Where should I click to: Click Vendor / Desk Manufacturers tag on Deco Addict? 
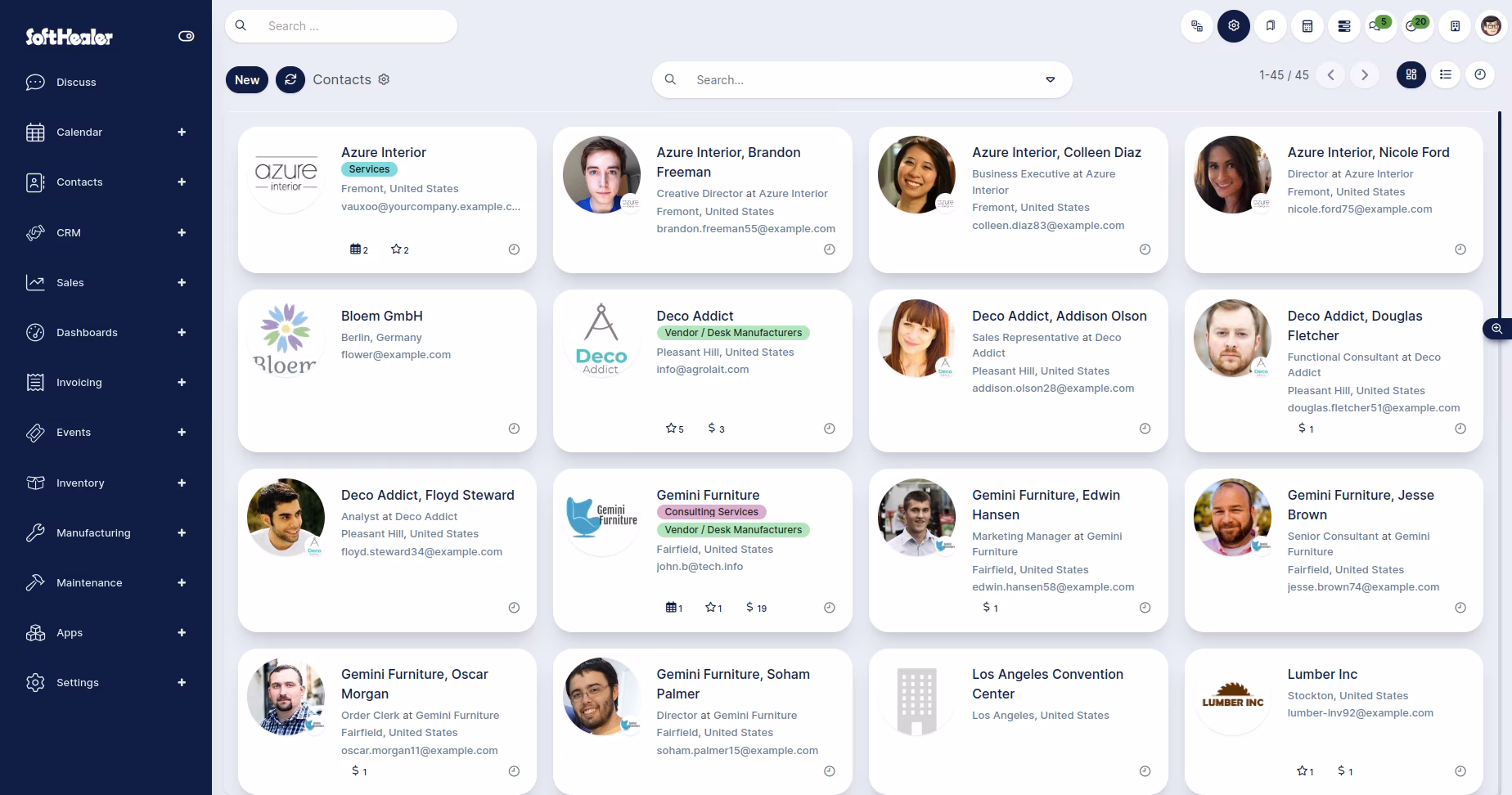733,333
